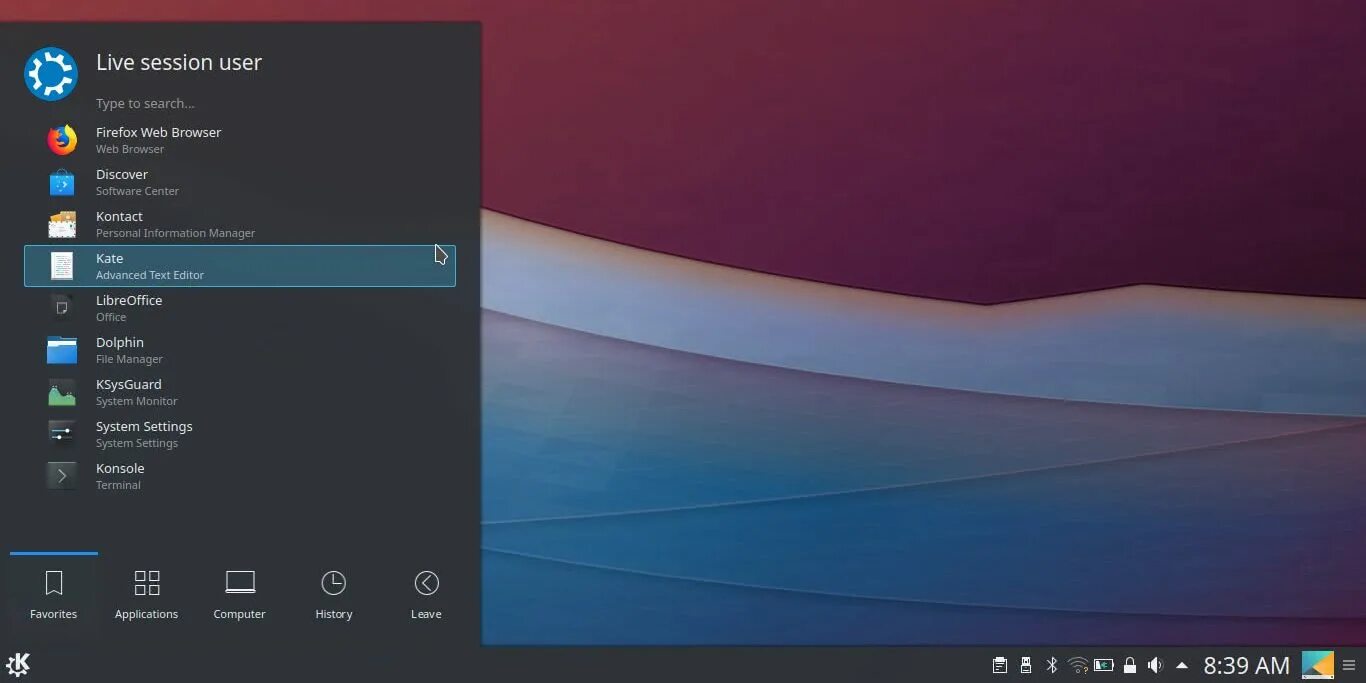Image resolution: width=1366 pixels, height=683 pixels.
Task: Open the clipboard tray icon
Action: pos(999,665)
